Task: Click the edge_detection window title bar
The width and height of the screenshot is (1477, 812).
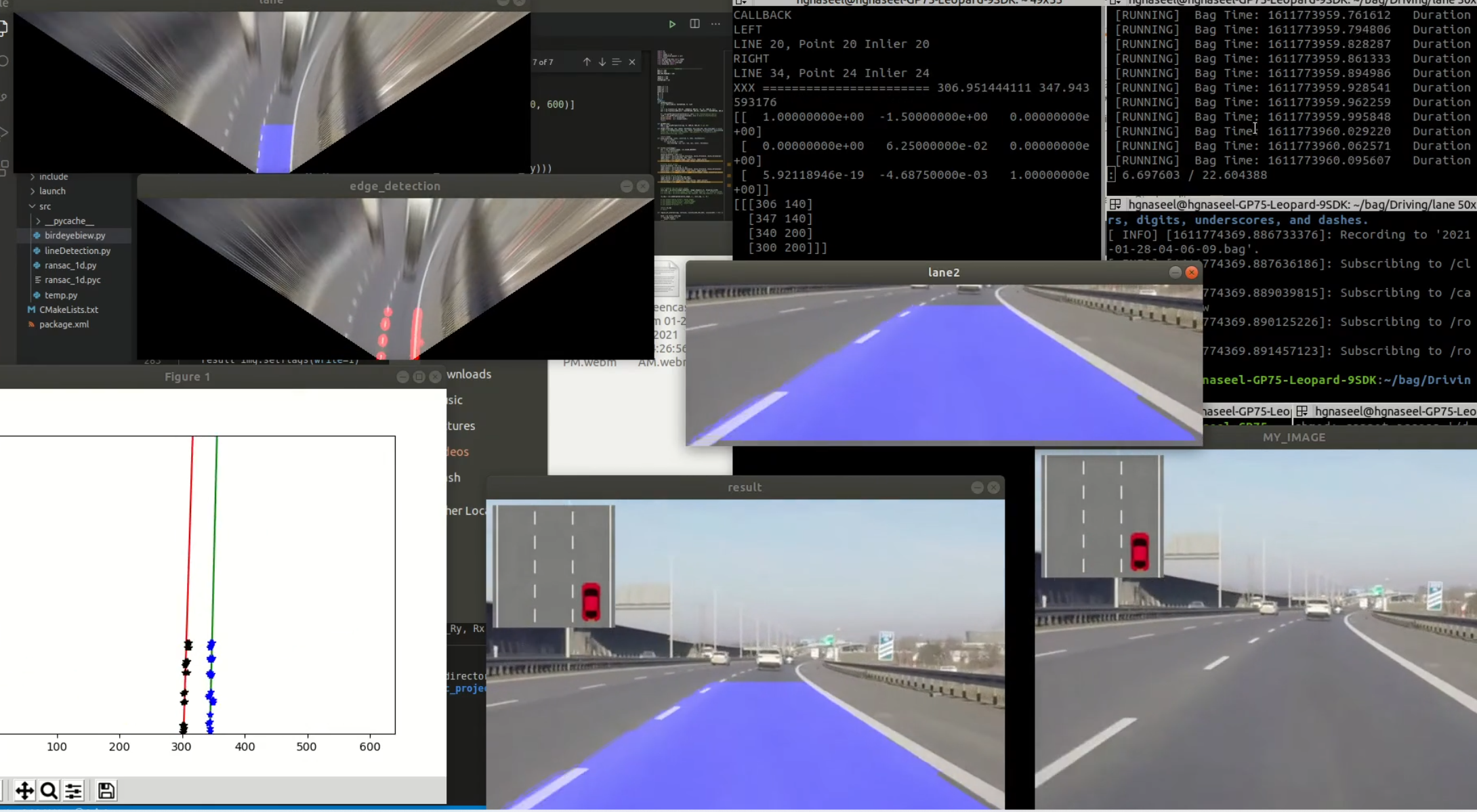Action: 394,186
